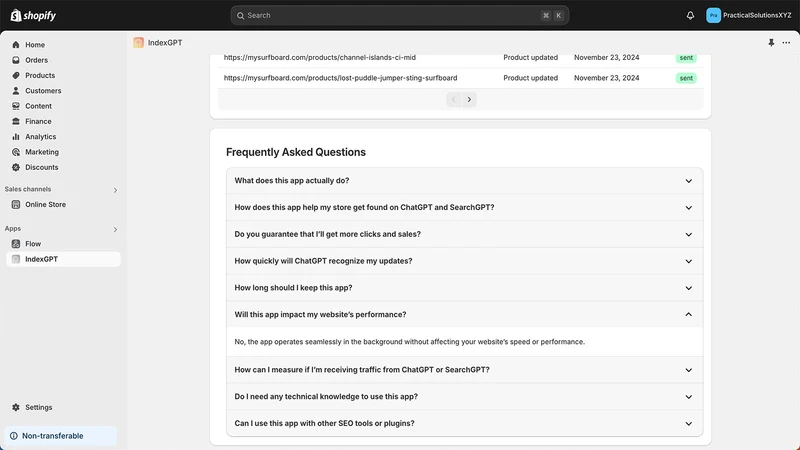The image size is (800, 450).
Task: Click the Discounts badge icon
Action: coord(16,167)
